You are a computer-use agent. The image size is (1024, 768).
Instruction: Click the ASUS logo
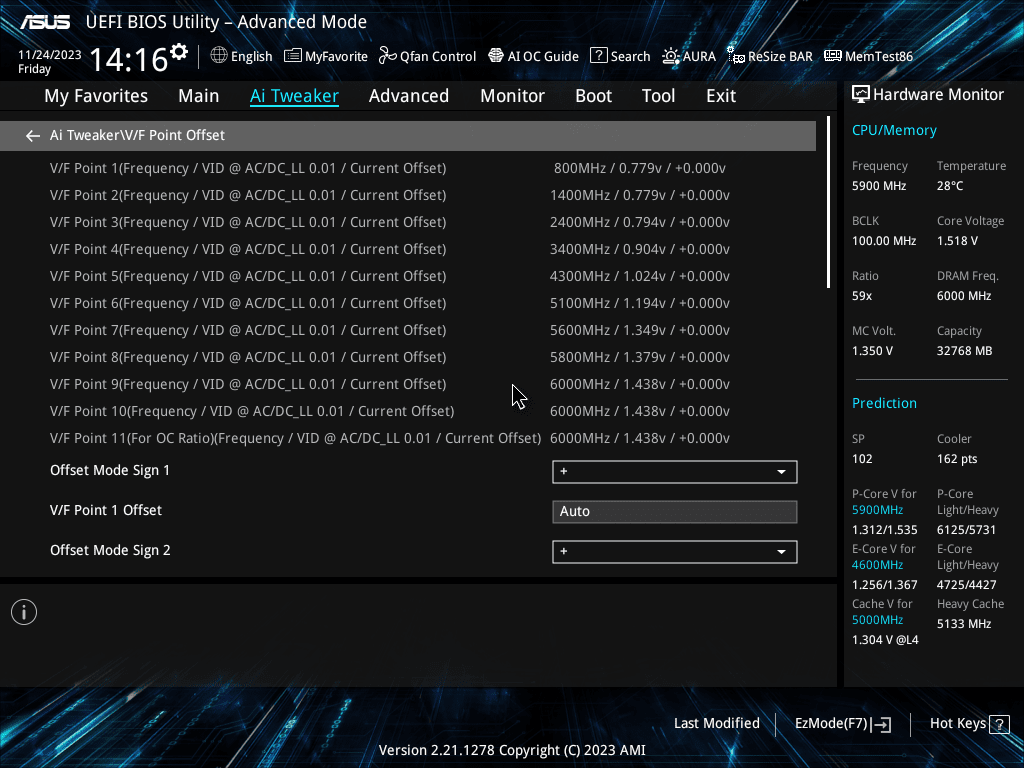tap(45, 22)
